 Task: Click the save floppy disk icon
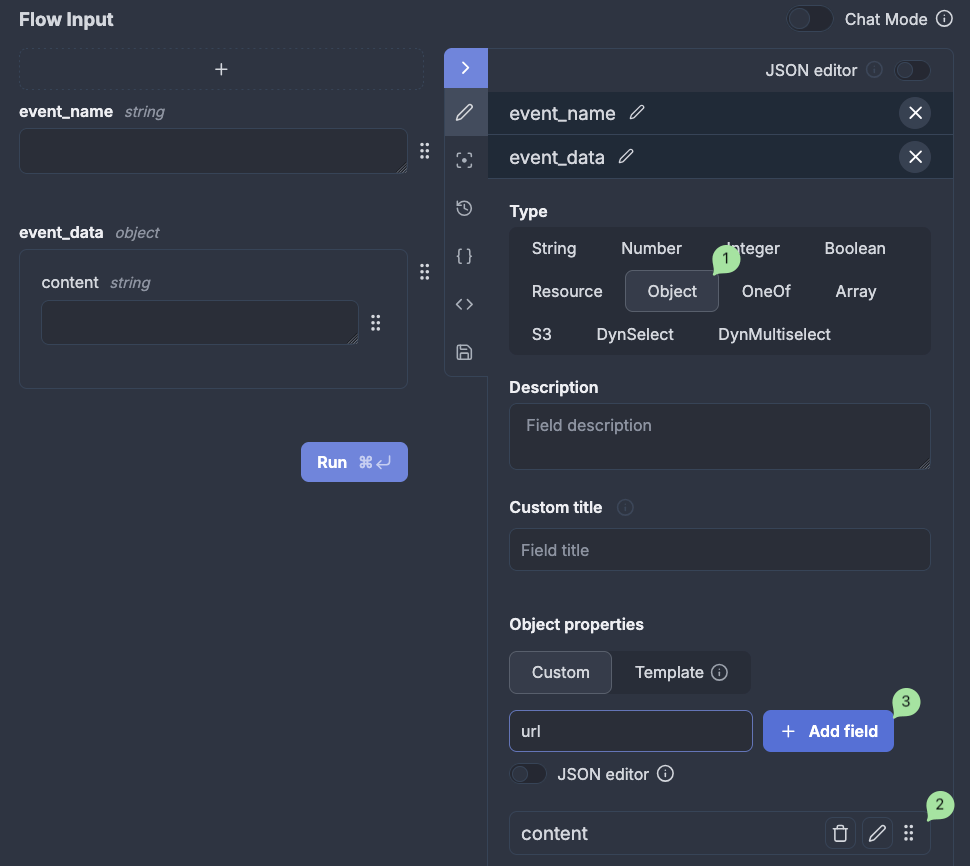(x=464, y=352)
